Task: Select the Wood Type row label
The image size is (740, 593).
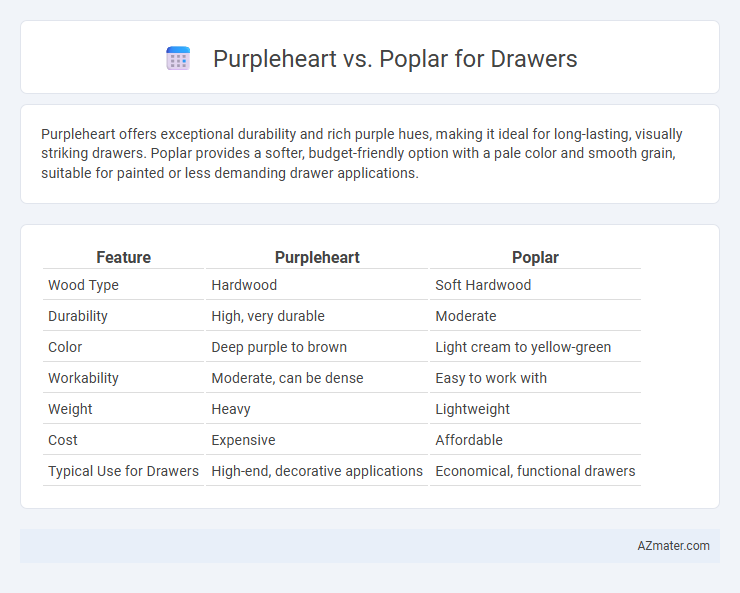Action: tap(84, 285)
